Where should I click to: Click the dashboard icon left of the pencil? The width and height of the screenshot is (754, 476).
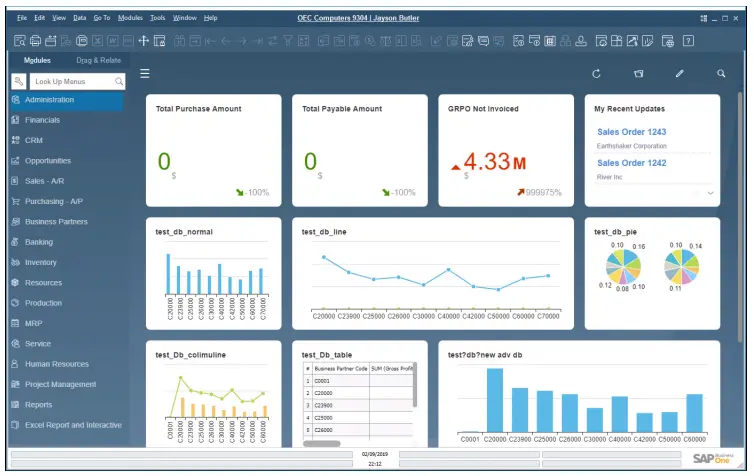coord(638,74)
